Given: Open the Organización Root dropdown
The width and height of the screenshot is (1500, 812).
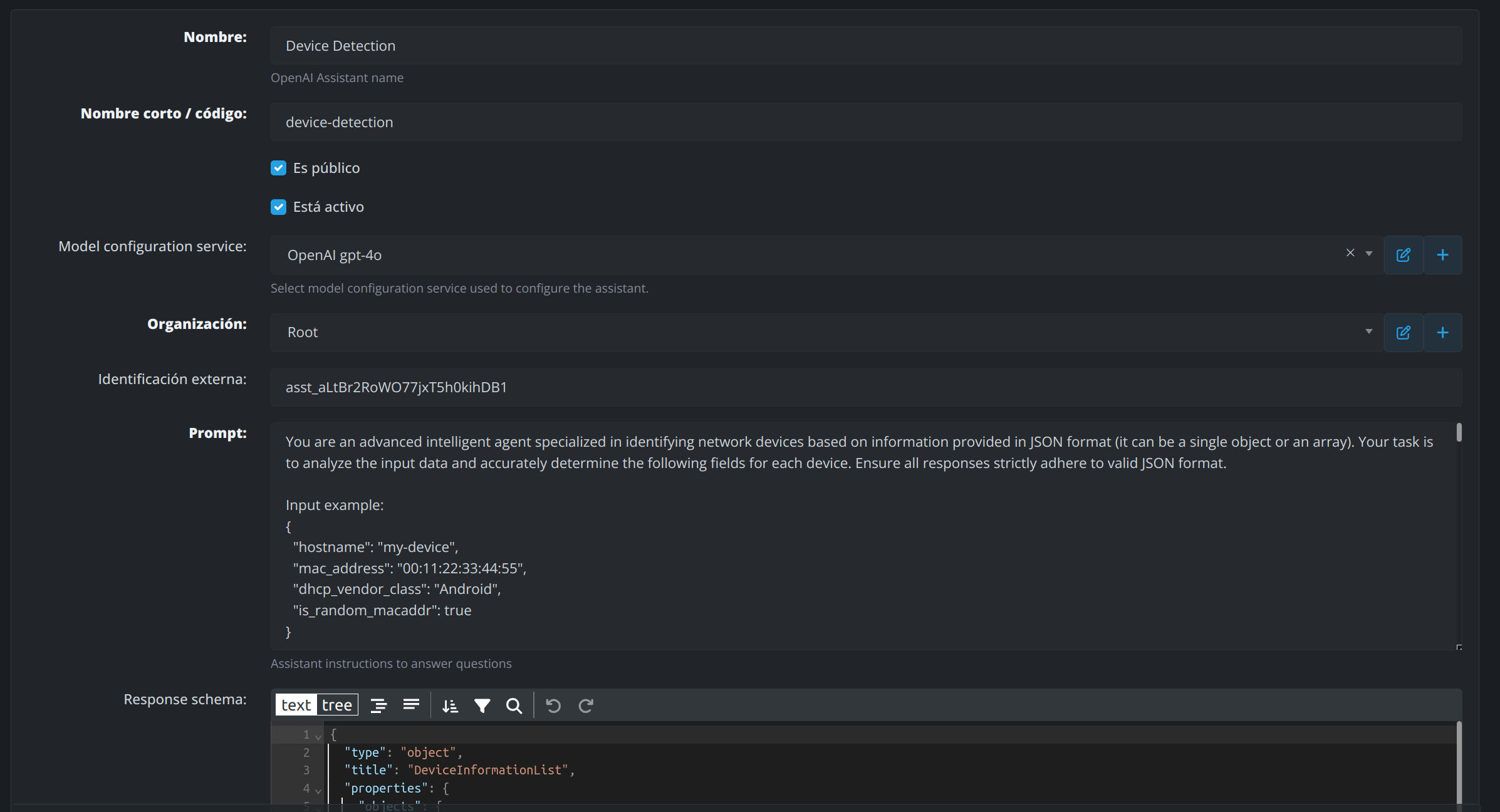Looking at the screenshot, I should (1369, 331).
